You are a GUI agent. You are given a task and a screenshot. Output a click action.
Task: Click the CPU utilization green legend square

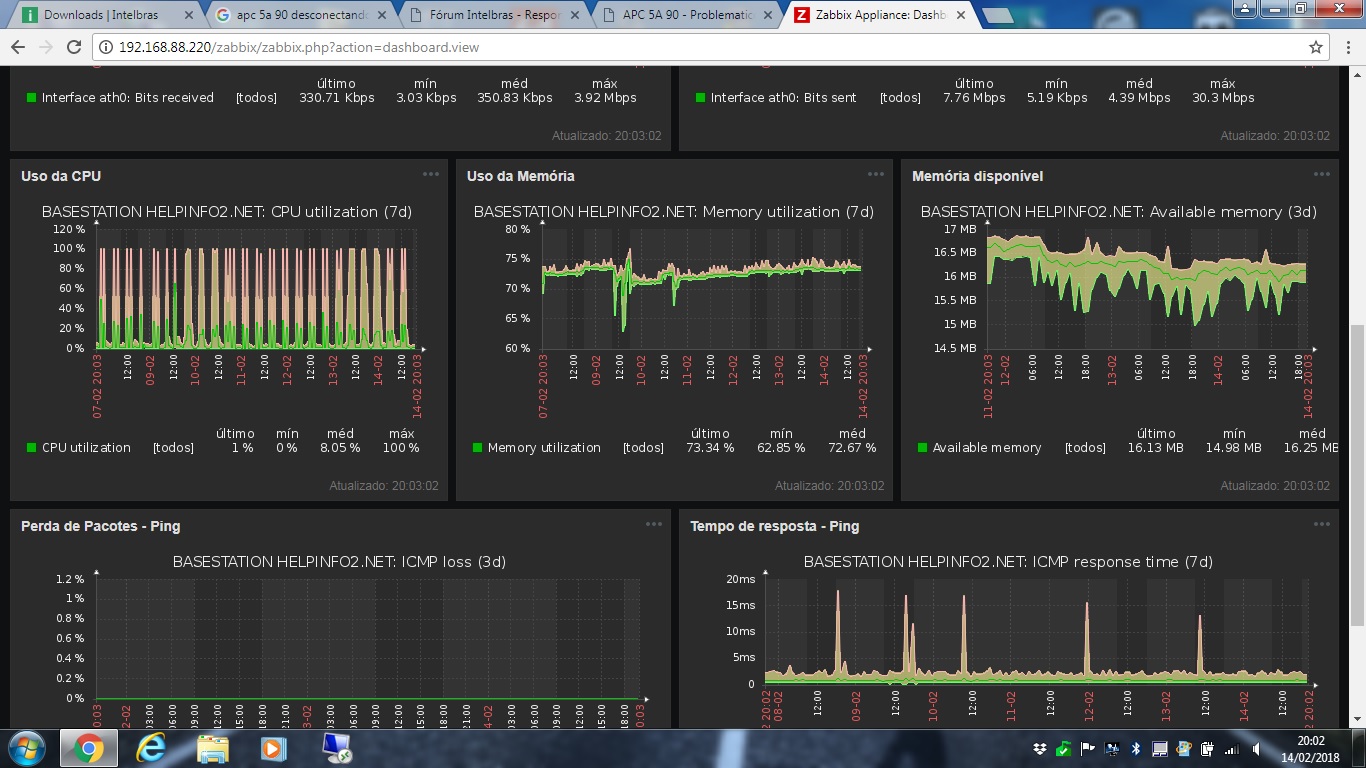31,448
